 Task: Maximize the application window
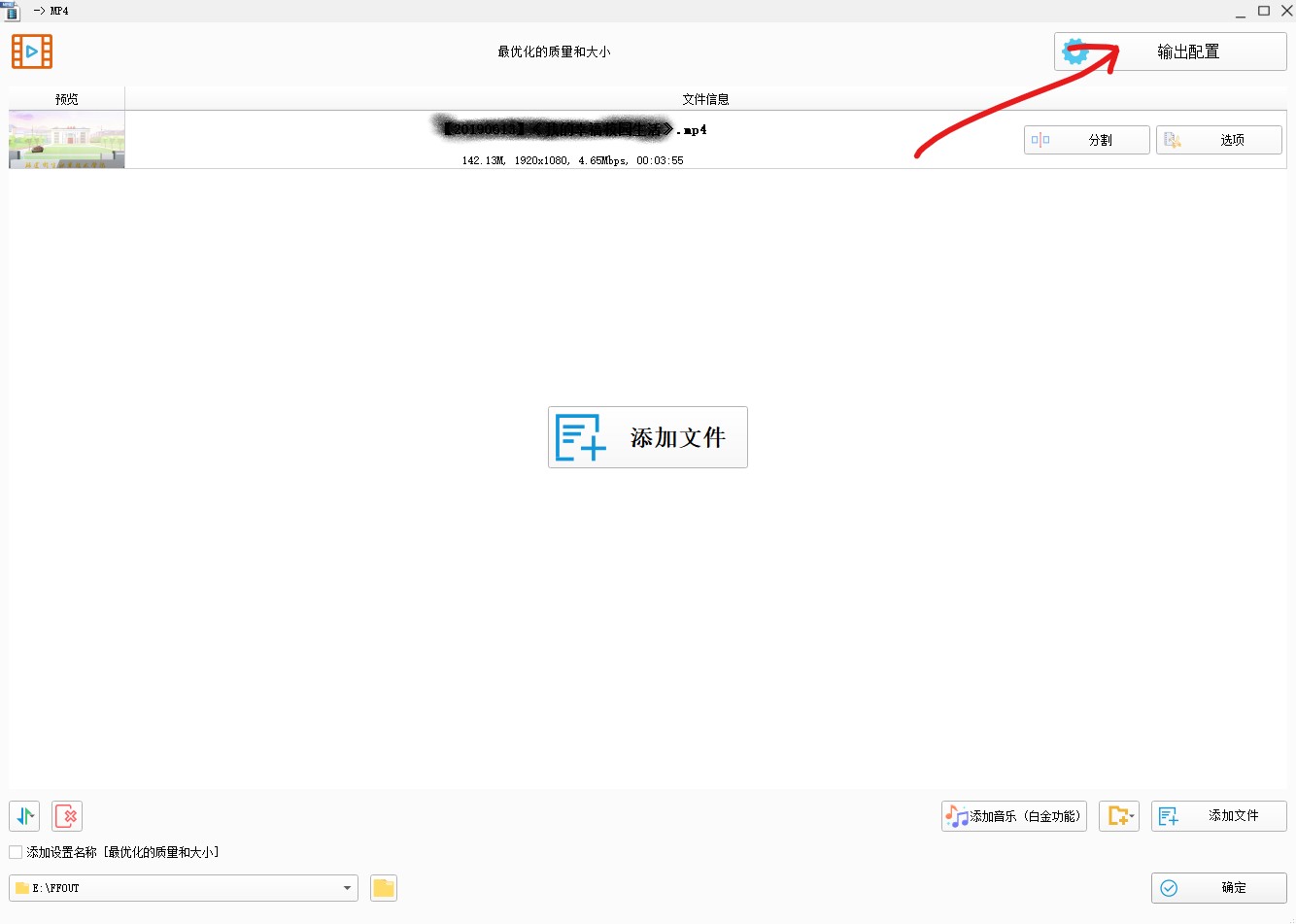pyautogui.click(x=1264, y=11)
